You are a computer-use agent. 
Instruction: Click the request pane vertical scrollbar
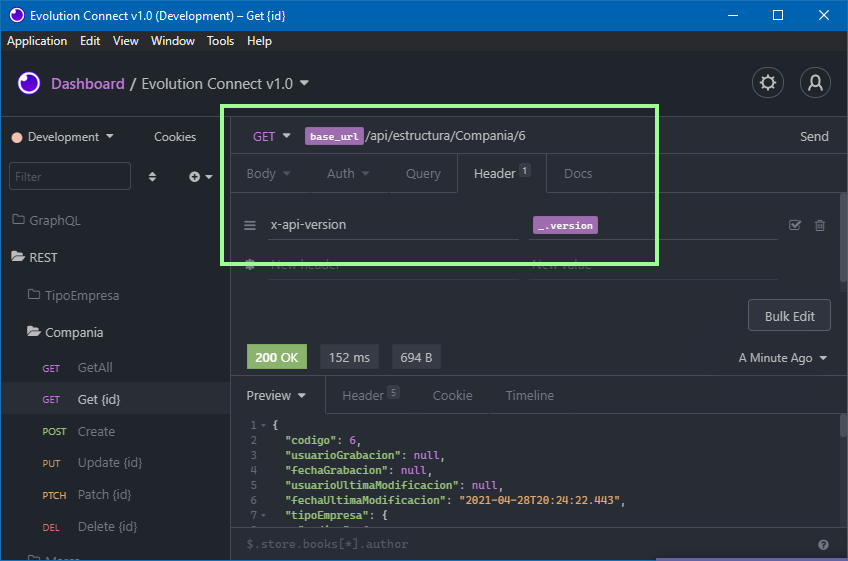coord(843,237)
